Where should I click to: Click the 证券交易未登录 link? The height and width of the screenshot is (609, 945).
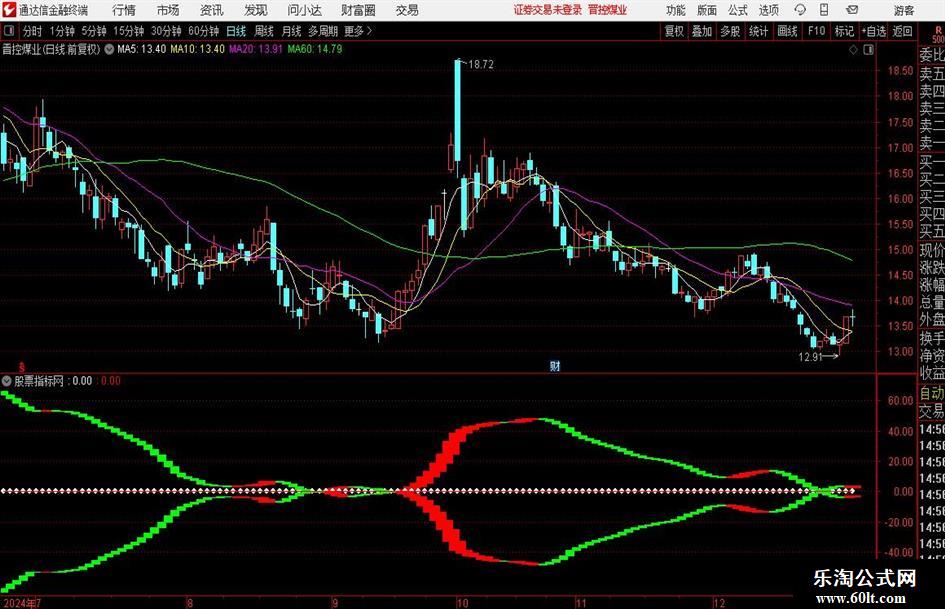(x=548, y=10)
